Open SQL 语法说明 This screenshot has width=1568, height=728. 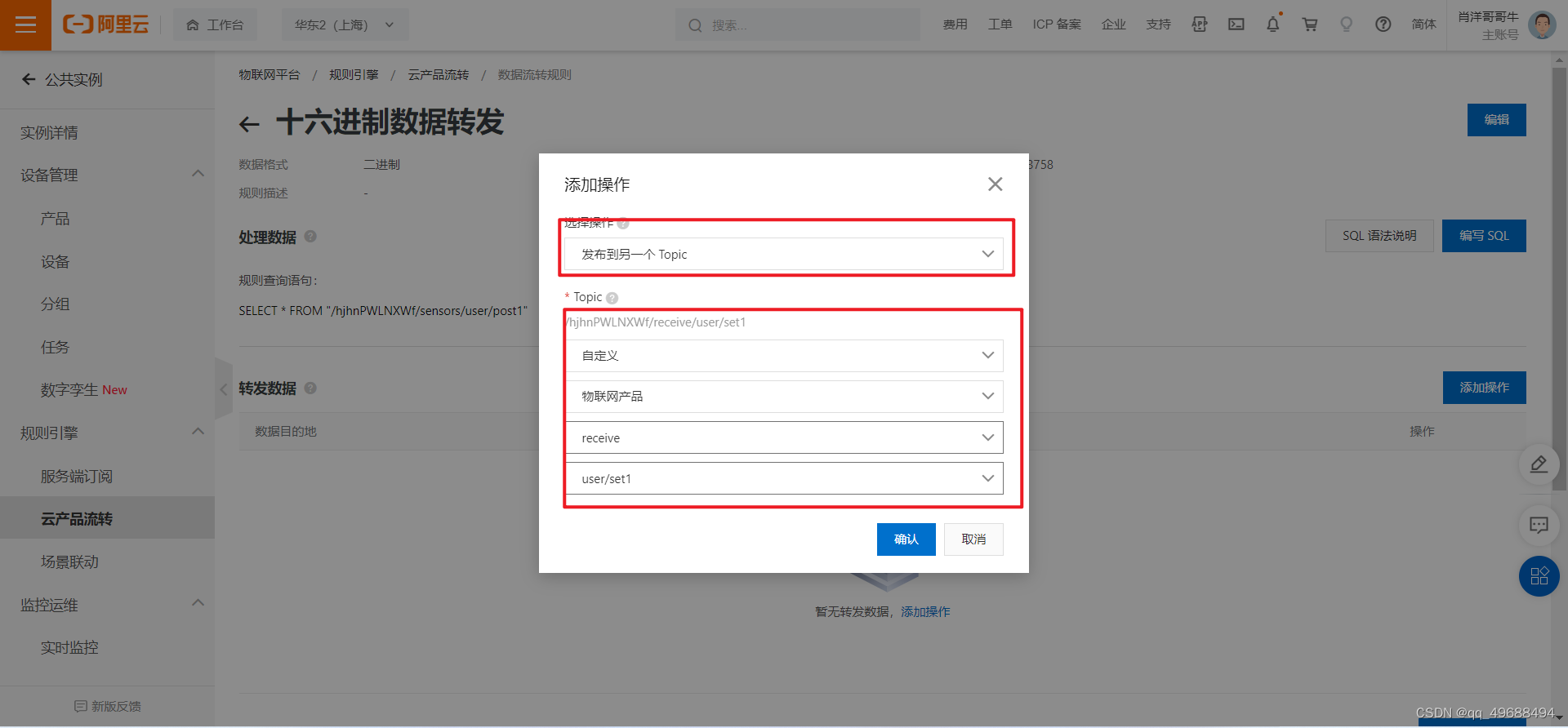1379,235
